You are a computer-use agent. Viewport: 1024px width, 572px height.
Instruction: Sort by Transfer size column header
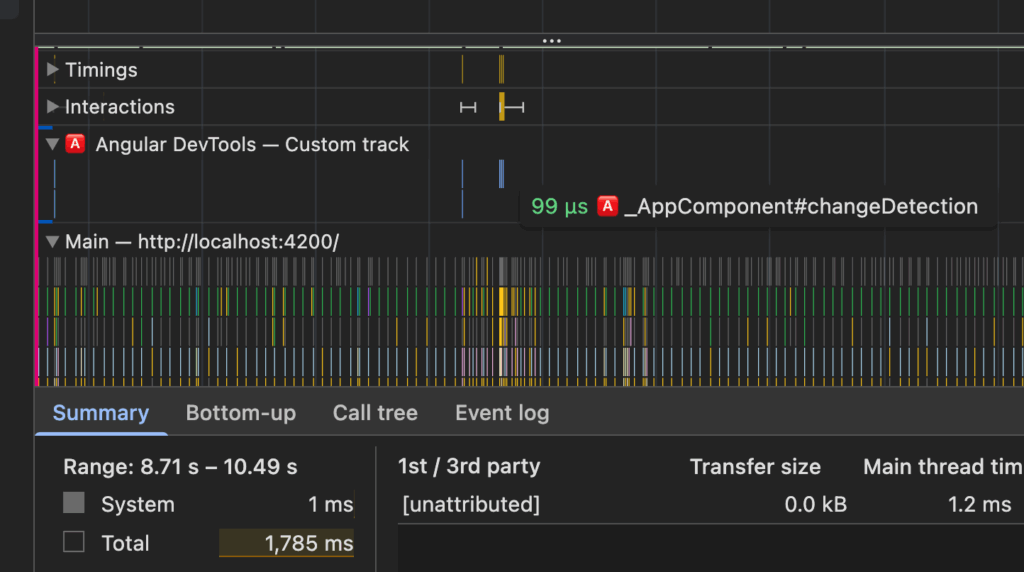coord(755,467)
